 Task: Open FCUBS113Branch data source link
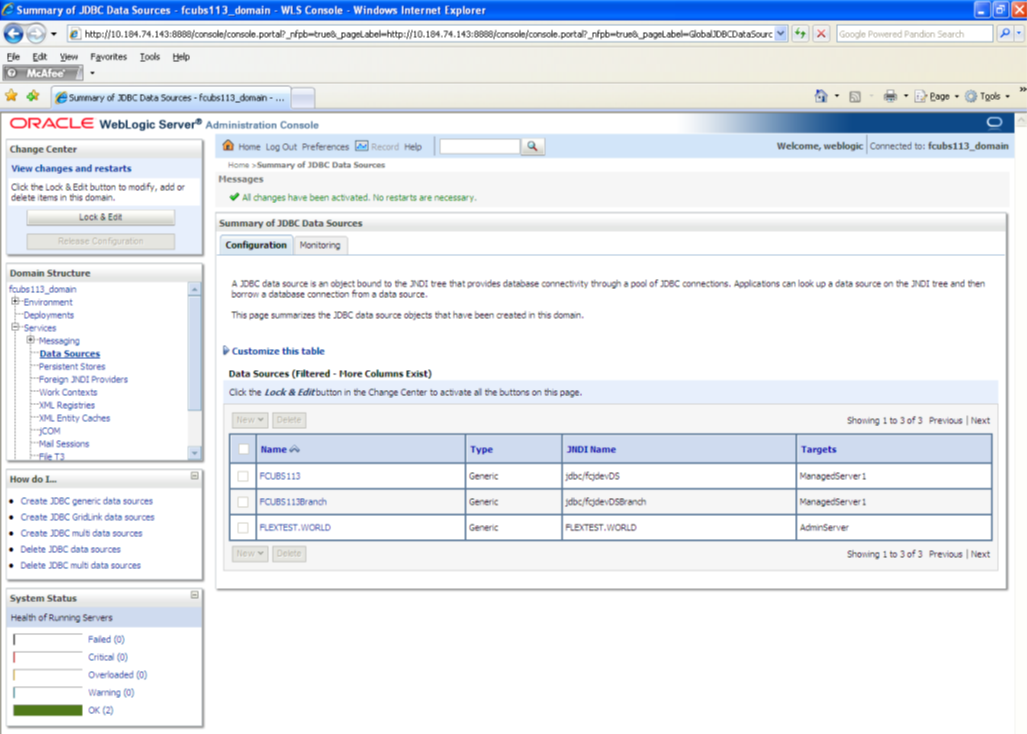[293, 502]
